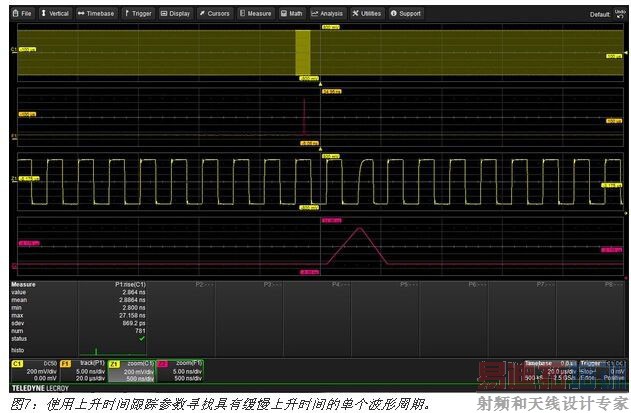Open the Cursors menu
This screenshot has height=413, width=631.
pyautogui.click(x=215, y=13)
